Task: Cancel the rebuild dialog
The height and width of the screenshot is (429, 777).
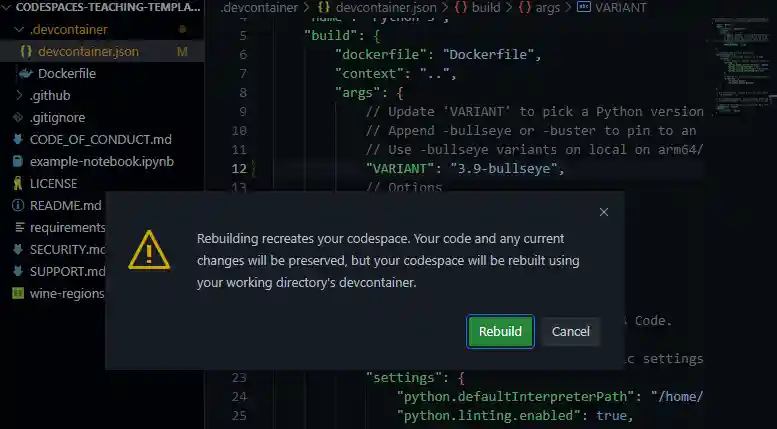Action: pyautogui.click(x=570, y=331)
